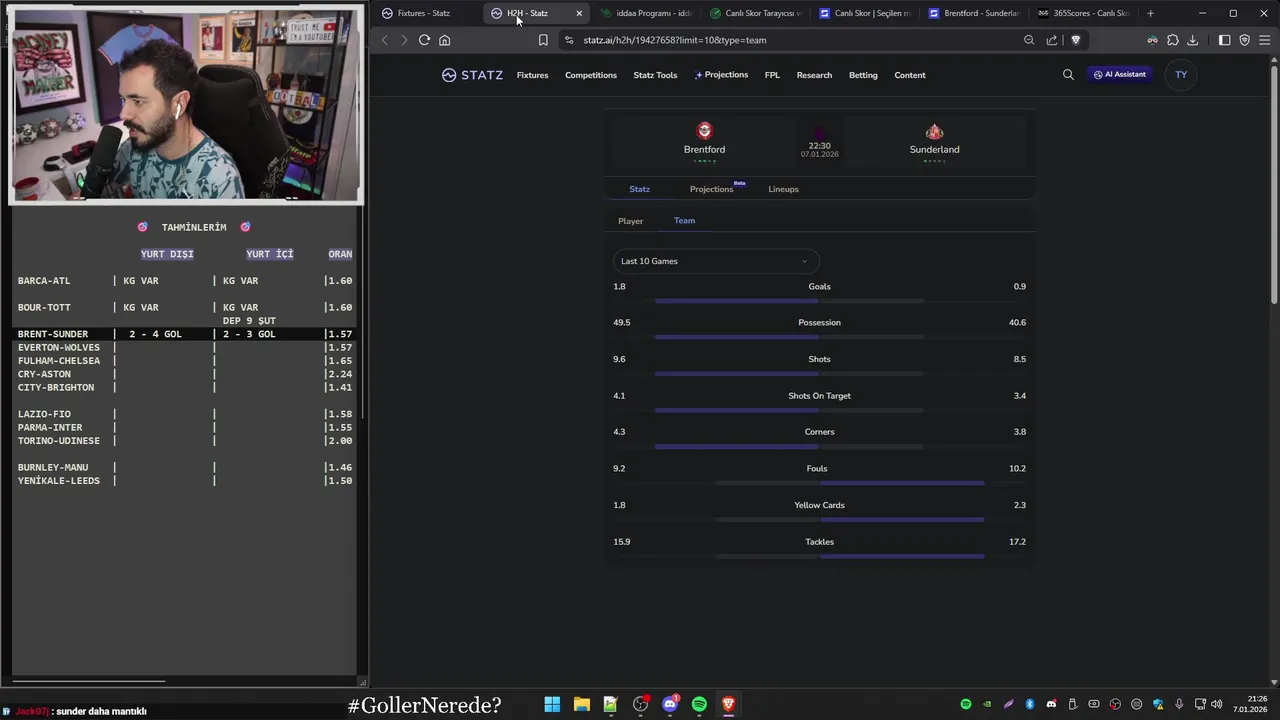Open the browser downloads icon

(x=1192, y=40)
